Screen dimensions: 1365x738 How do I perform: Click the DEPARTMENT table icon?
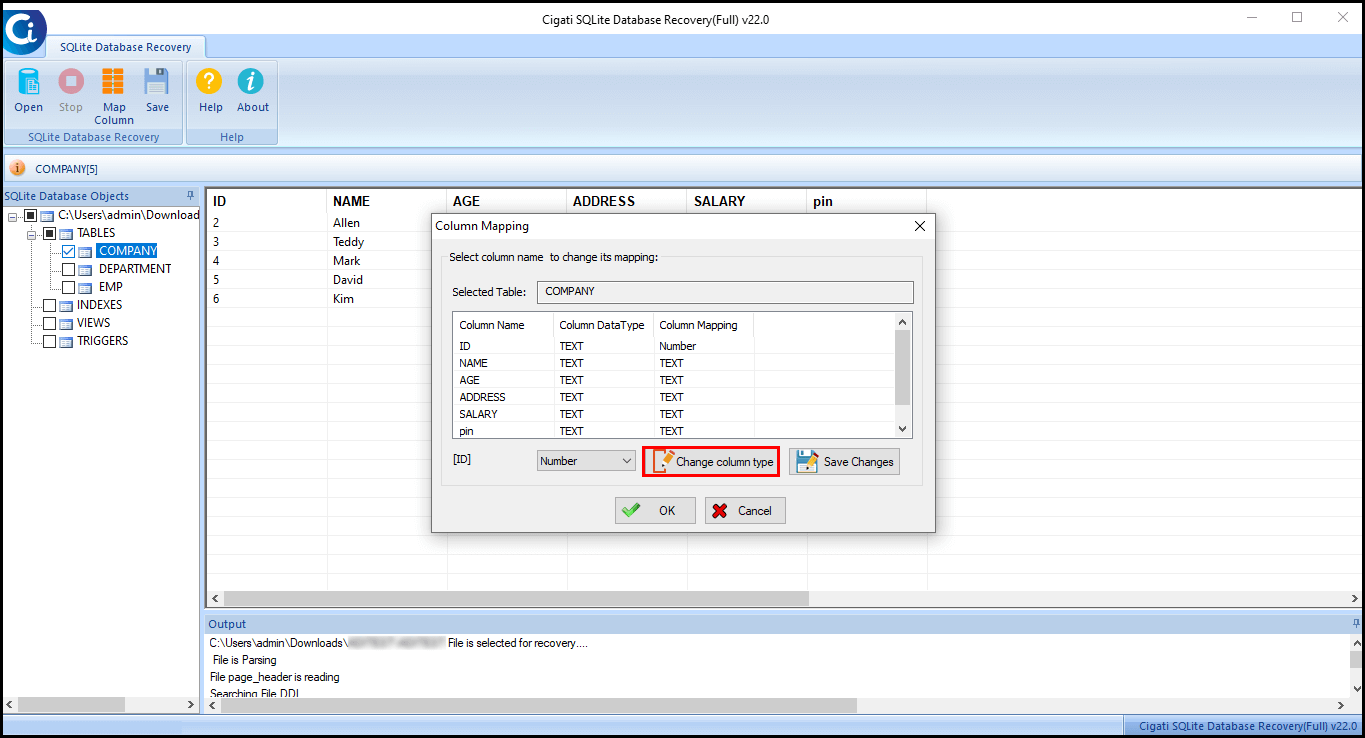click(x=86, y=269)
